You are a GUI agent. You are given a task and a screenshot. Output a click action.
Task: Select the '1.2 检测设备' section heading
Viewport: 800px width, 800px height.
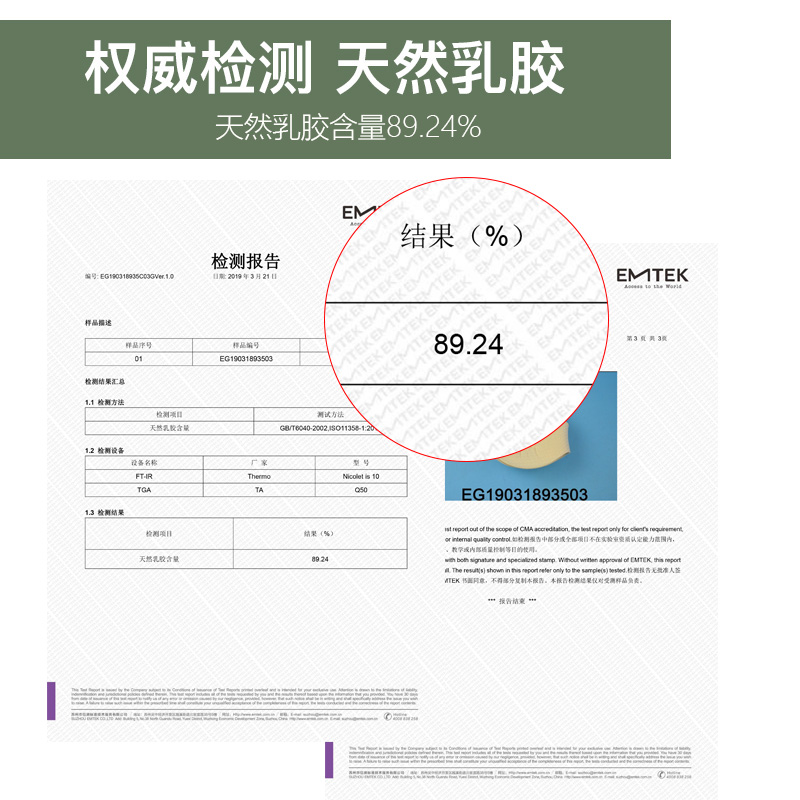[105, 451]
